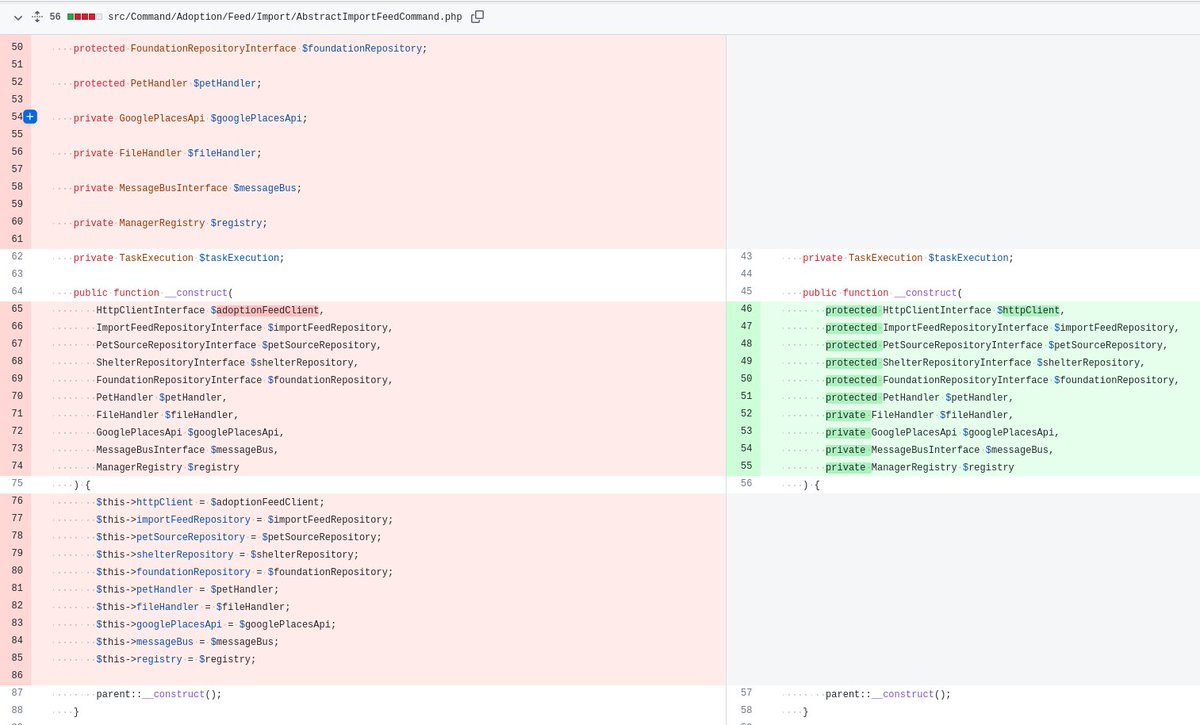Click 'FileHandler $fileHandler,' on deleted line 71
1200x725 pixels.
167,415
